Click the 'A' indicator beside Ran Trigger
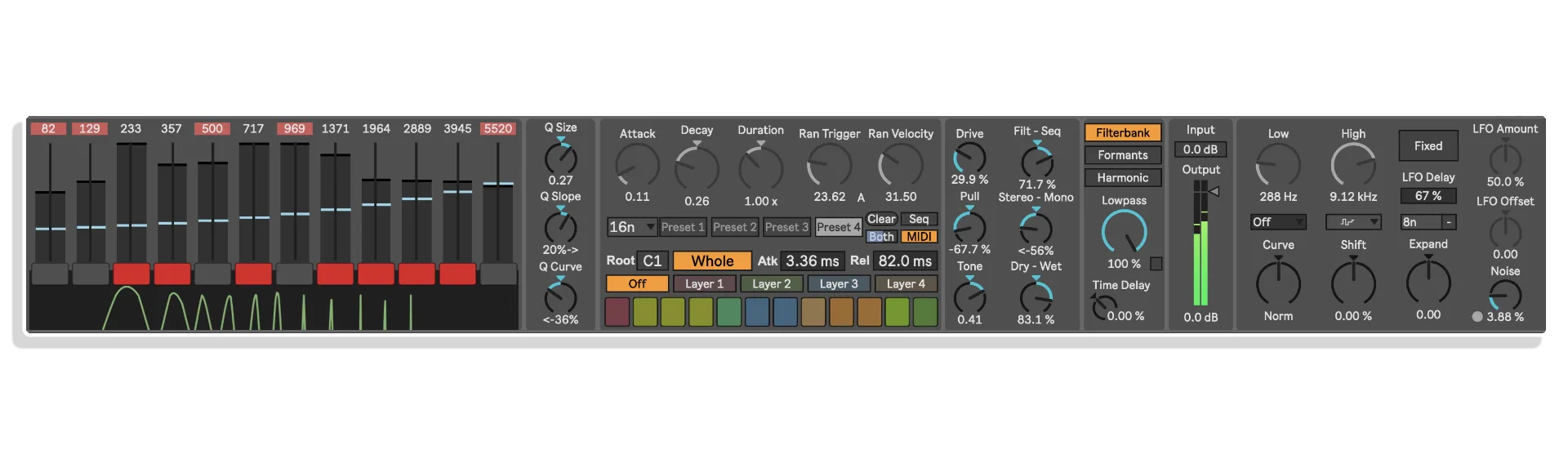Viewport: 1568px width, 450px height. point(861,197)
